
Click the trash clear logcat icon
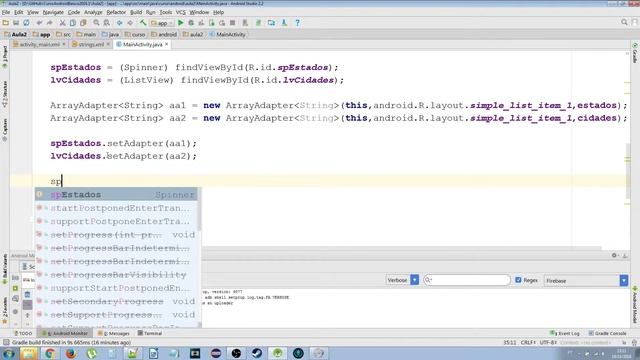[27, 294]
